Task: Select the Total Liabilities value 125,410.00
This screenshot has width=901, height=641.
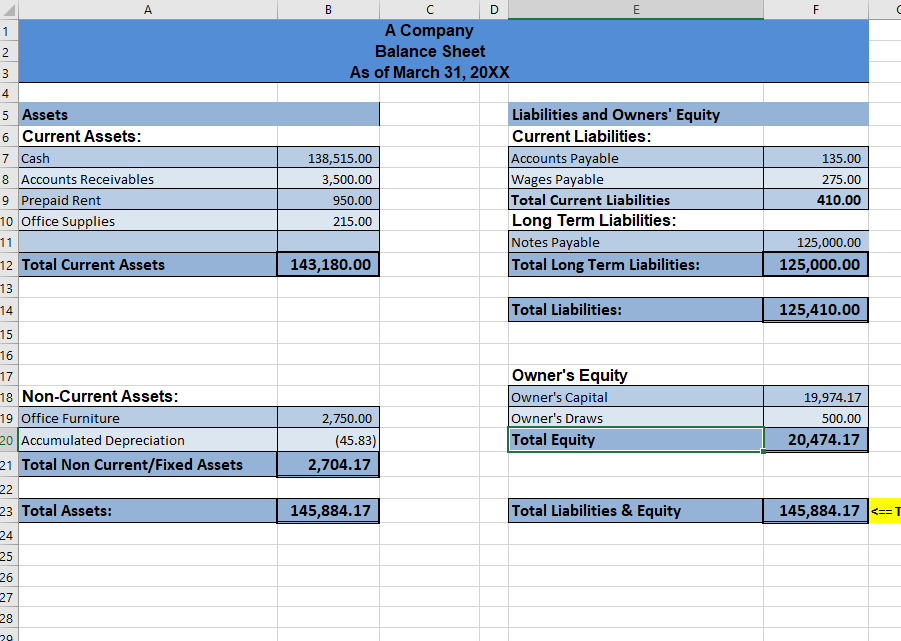Action: click(x=815, y=309)
